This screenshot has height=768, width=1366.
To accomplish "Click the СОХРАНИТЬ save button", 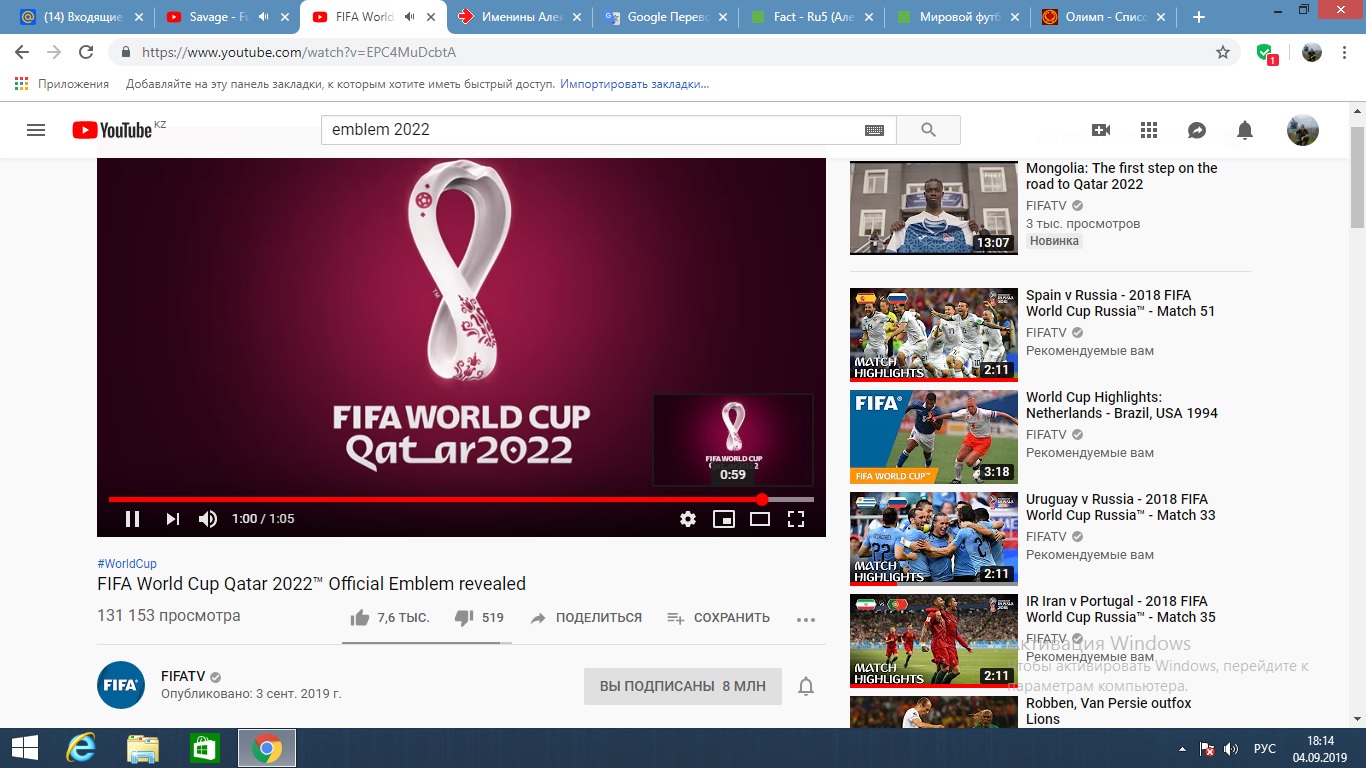I will [x=718, y=618].
